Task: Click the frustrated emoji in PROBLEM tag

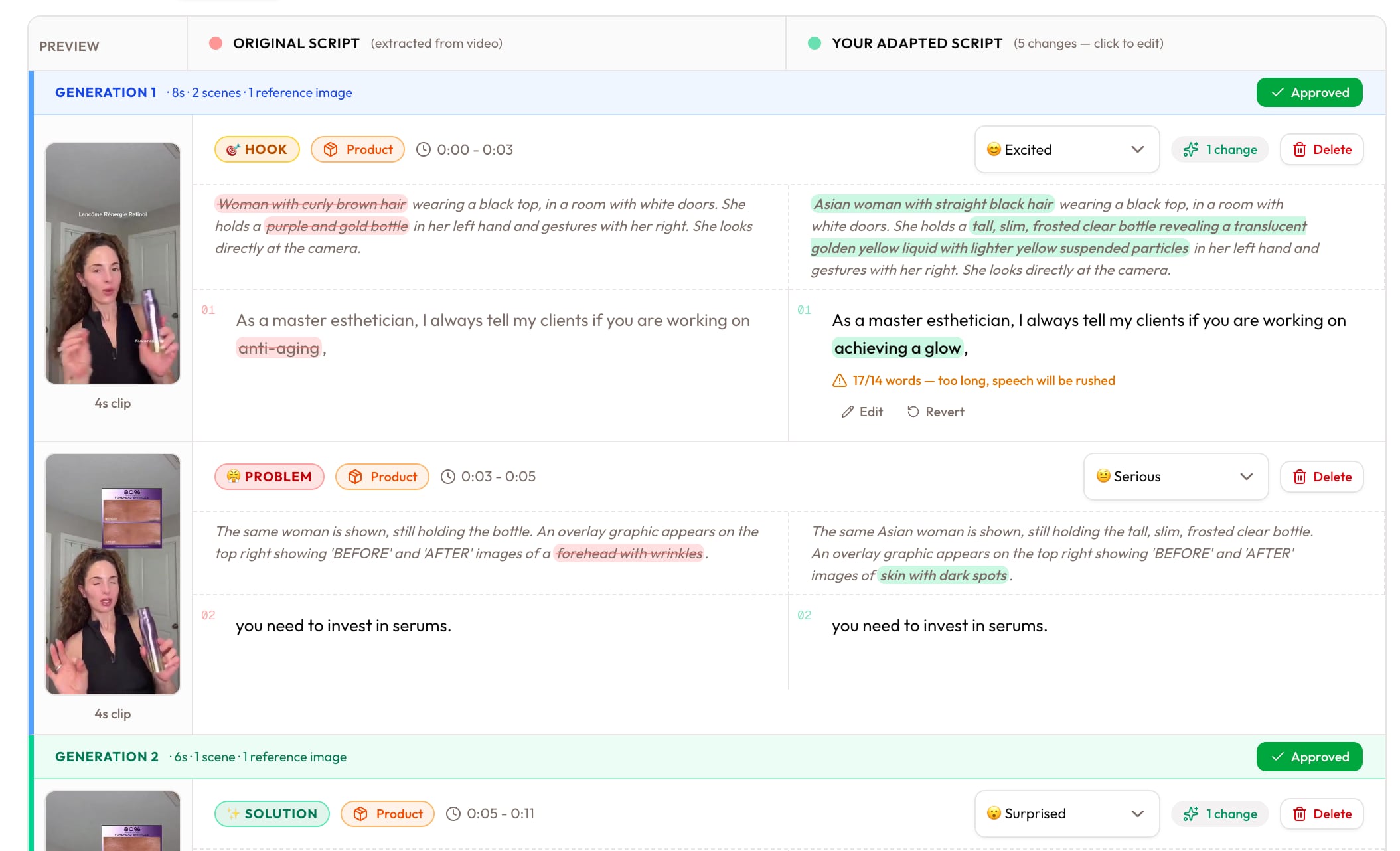Action: coord(234,477)
